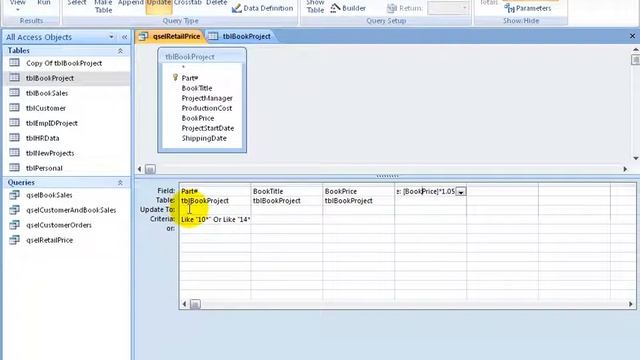The image size is (640, 360).
Task: Choose the Make Table query type
Action: pyautogui.click(x=103, y=7)
